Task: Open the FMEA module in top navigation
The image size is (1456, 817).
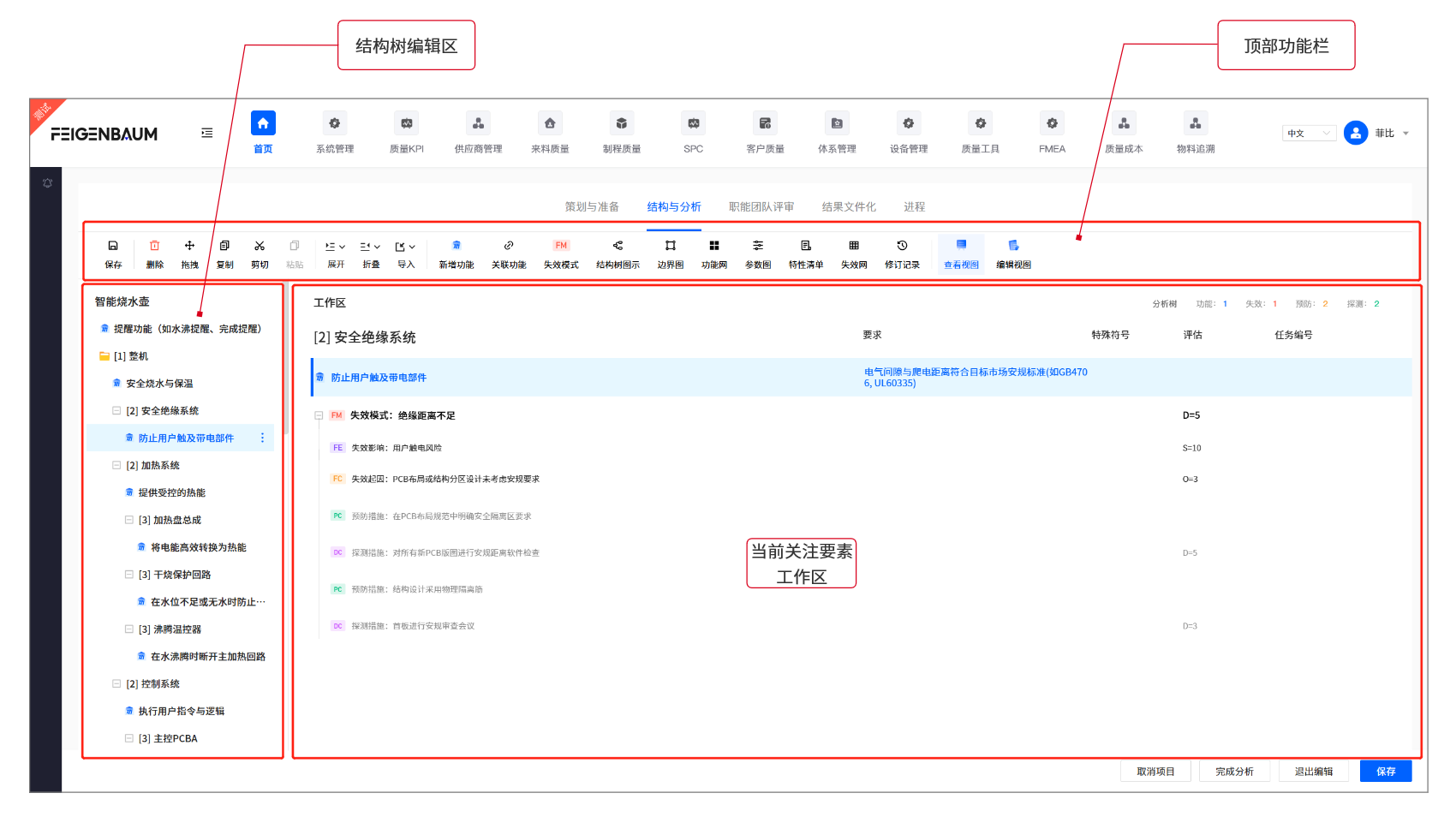Action: [1052, 132]
